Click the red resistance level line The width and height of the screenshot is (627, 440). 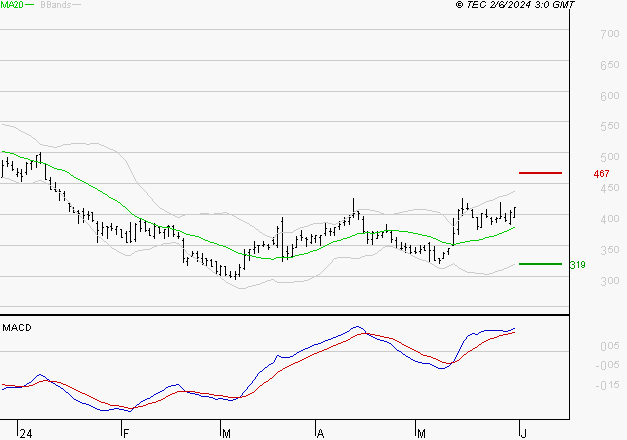click(540, 173)
